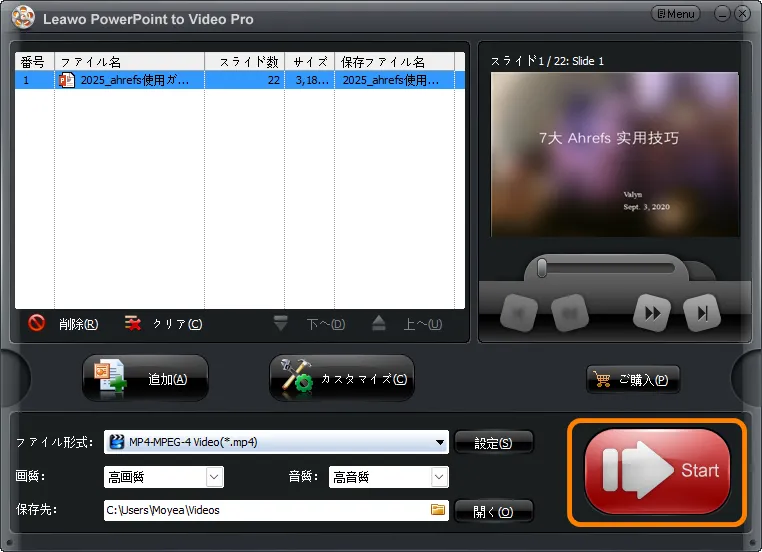
Task: Click the format dropdown arrow
Action: (440, 442)
